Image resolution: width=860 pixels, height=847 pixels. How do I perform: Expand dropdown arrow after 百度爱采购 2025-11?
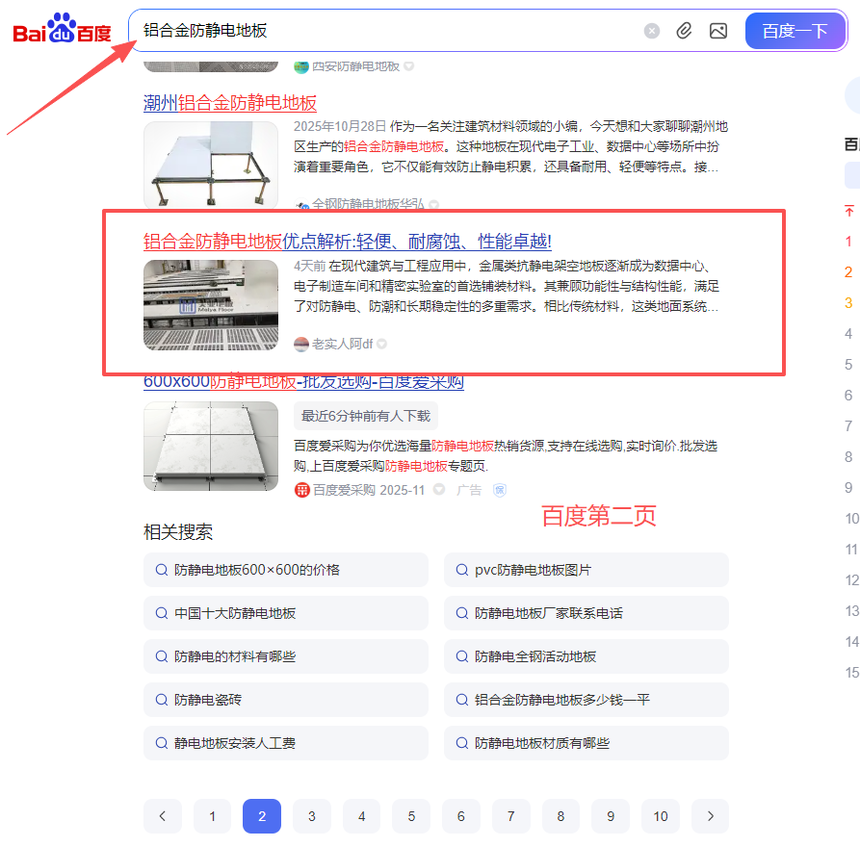tap(439, 489)
